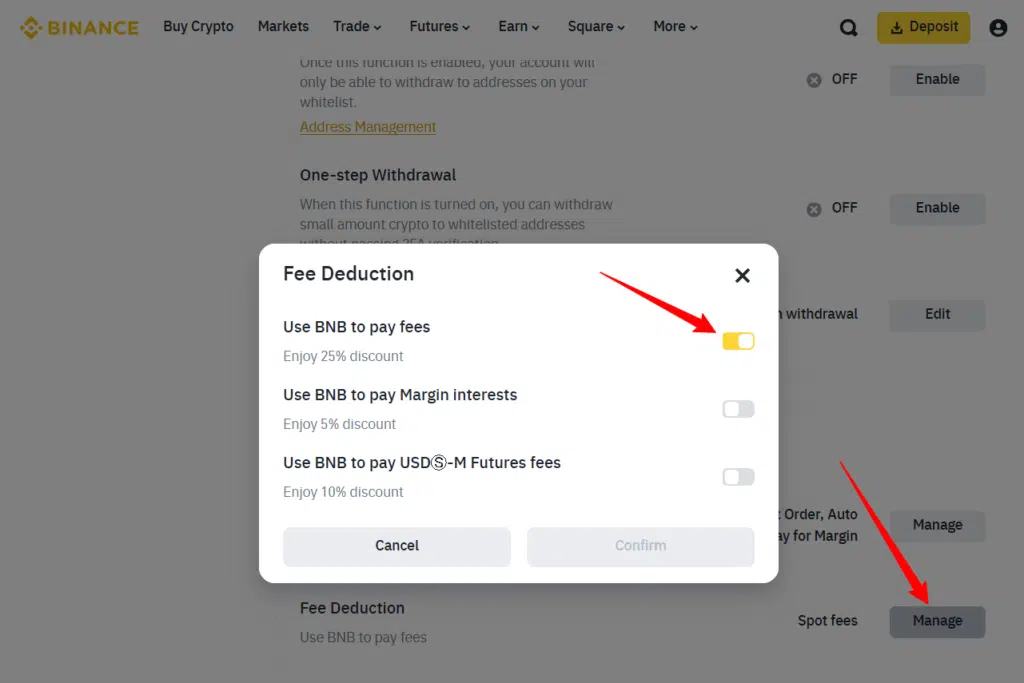Select Buy Crypto in the navigation bar

tap(198, 27)
